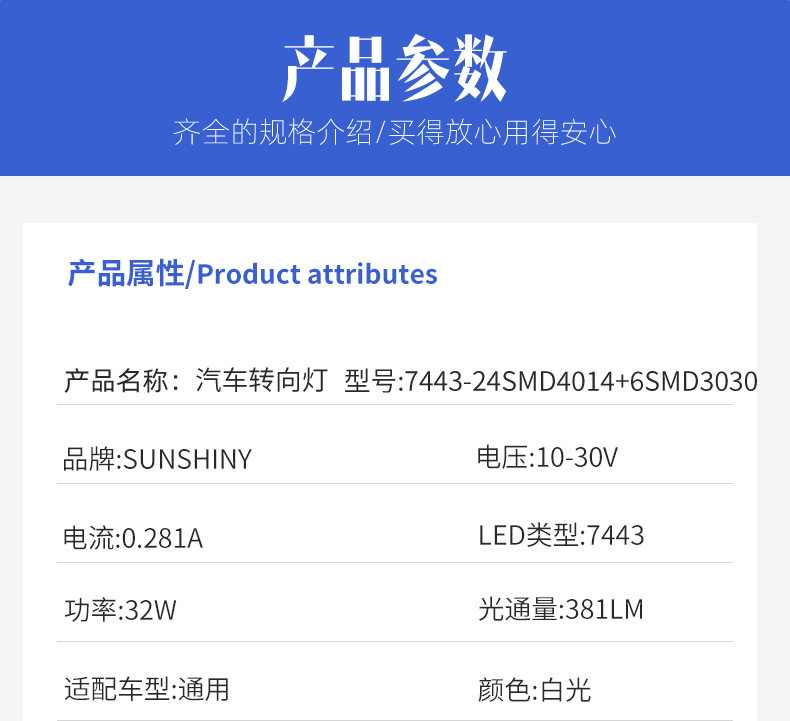Screen dimensions: 790x721
Task: Click the model number 7443-24SMD4014+6SMD3030
Action: point(581,381)
